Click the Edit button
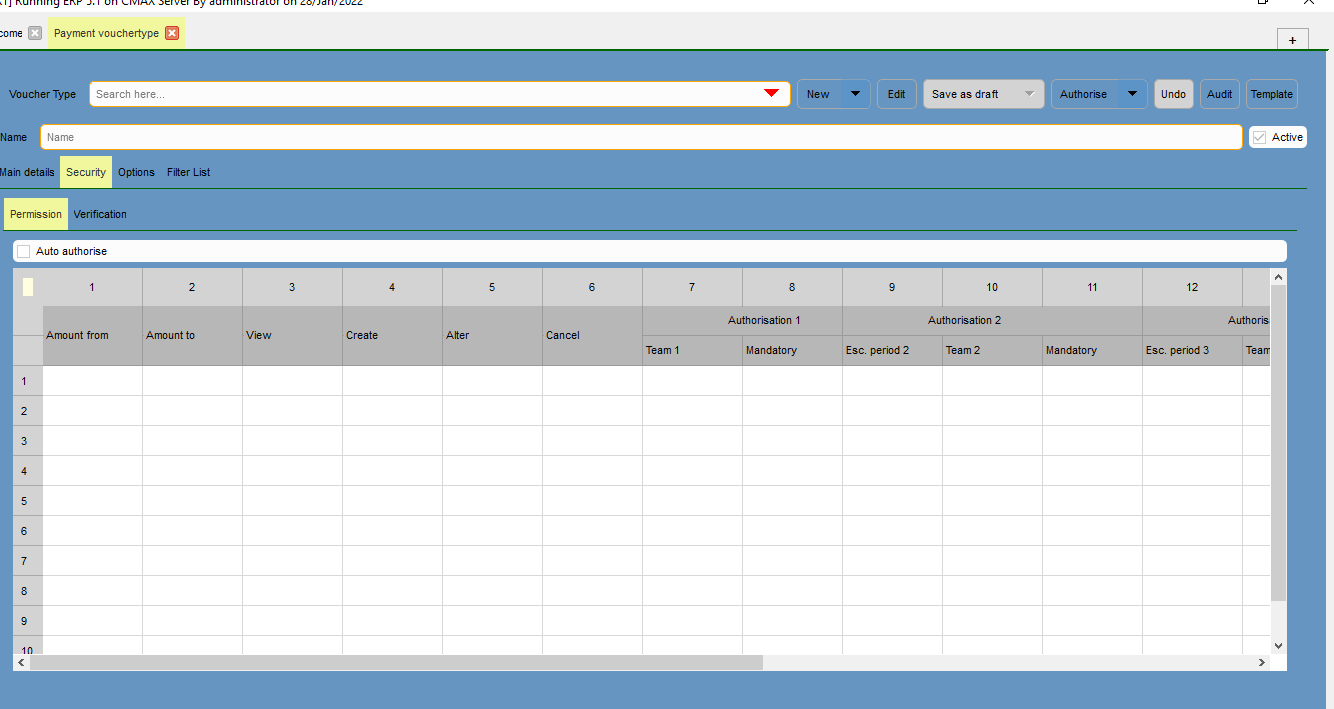 (x=897, y=94)
